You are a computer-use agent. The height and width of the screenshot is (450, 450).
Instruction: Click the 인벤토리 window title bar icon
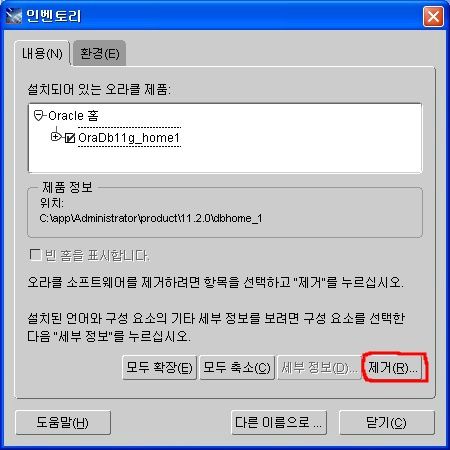[14, 16]
